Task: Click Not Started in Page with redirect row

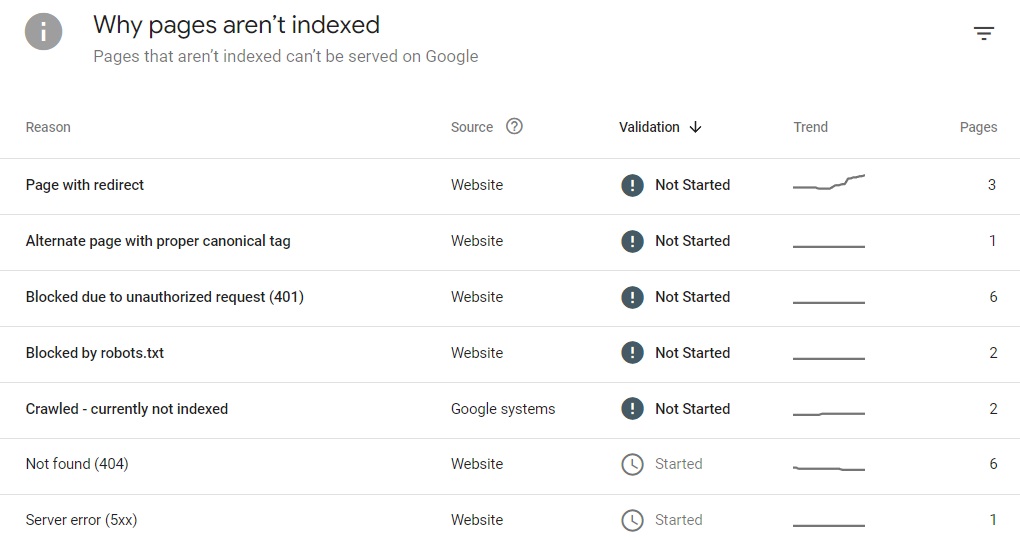Action: click(x=693, y=185)
